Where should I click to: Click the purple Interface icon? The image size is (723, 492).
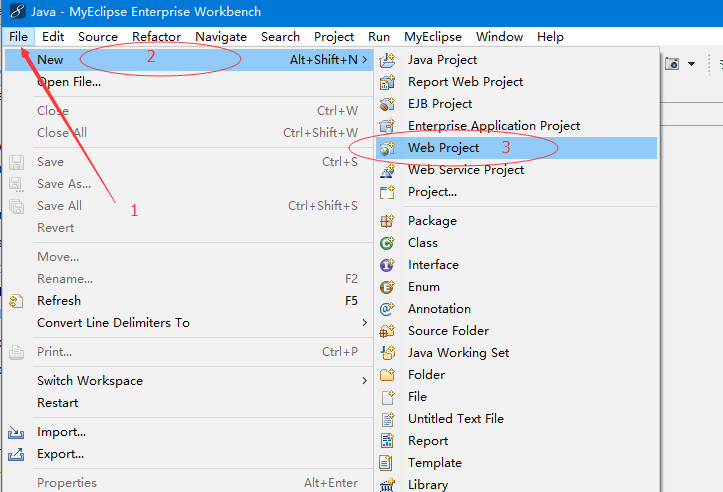tap(387, 265)
